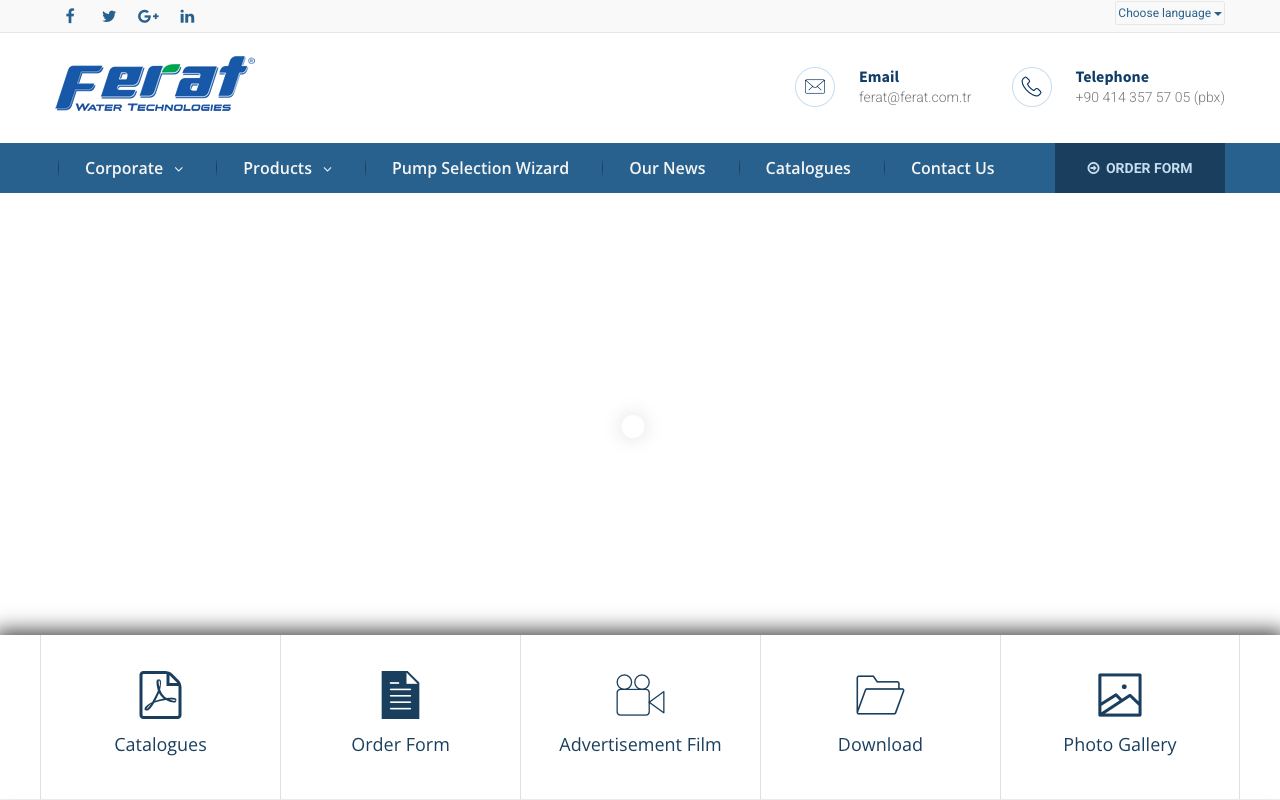Click the envelope email icon

tap(815, 87)
